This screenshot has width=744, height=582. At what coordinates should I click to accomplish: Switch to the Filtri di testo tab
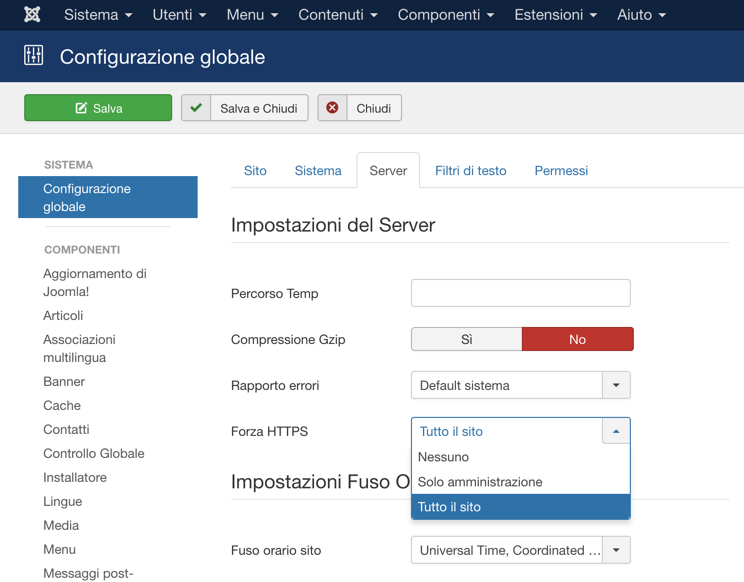tap(471, 171)
